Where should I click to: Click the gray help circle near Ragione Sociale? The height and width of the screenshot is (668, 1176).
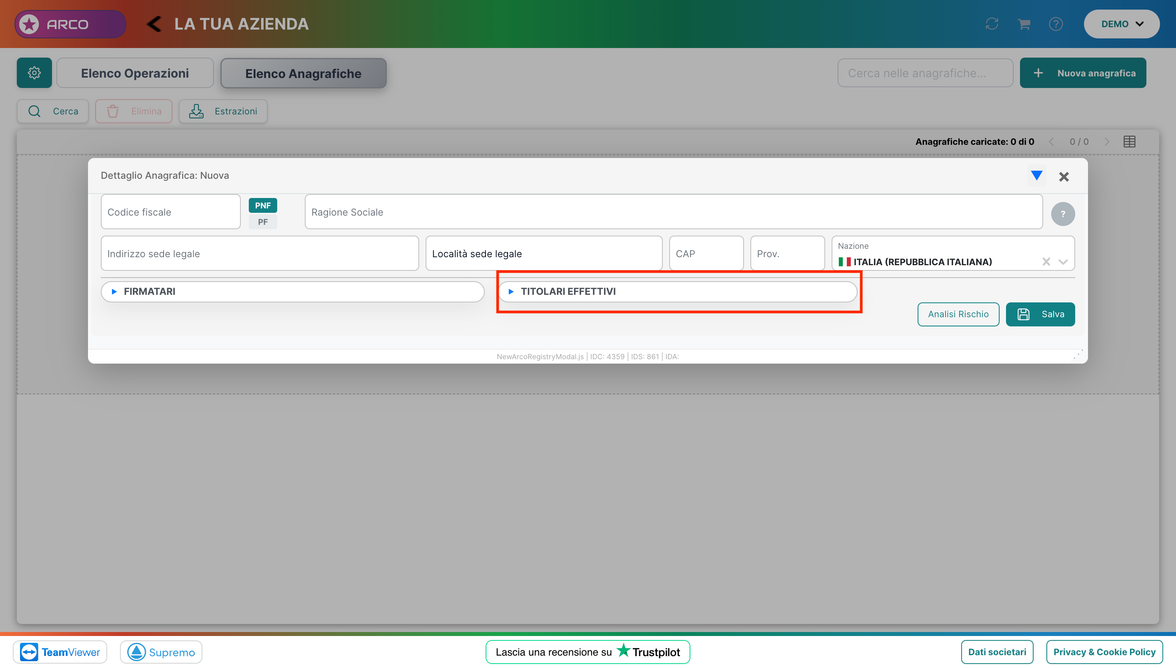1063,214
